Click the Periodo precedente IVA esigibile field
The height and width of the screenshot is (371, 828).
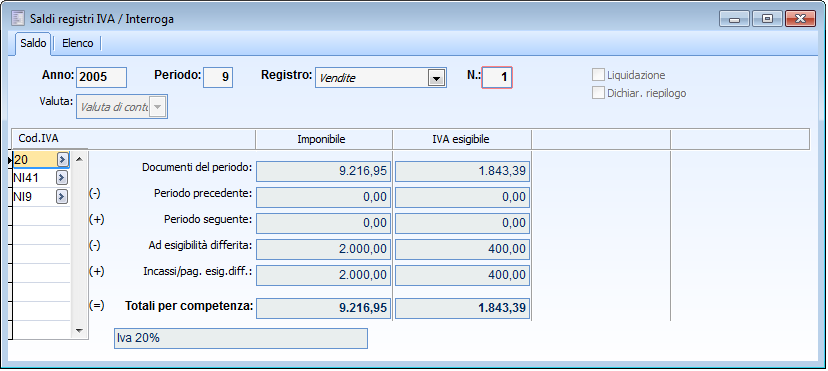pos(462,197)
